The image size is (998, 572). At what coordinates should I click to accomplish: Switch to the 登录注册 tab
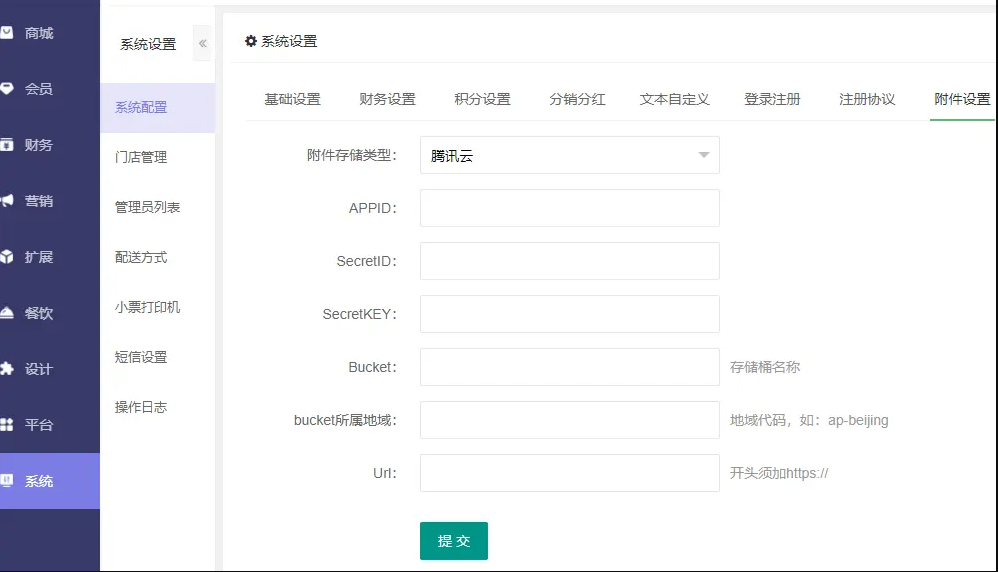pyautogui.click(x=772, y=99)
